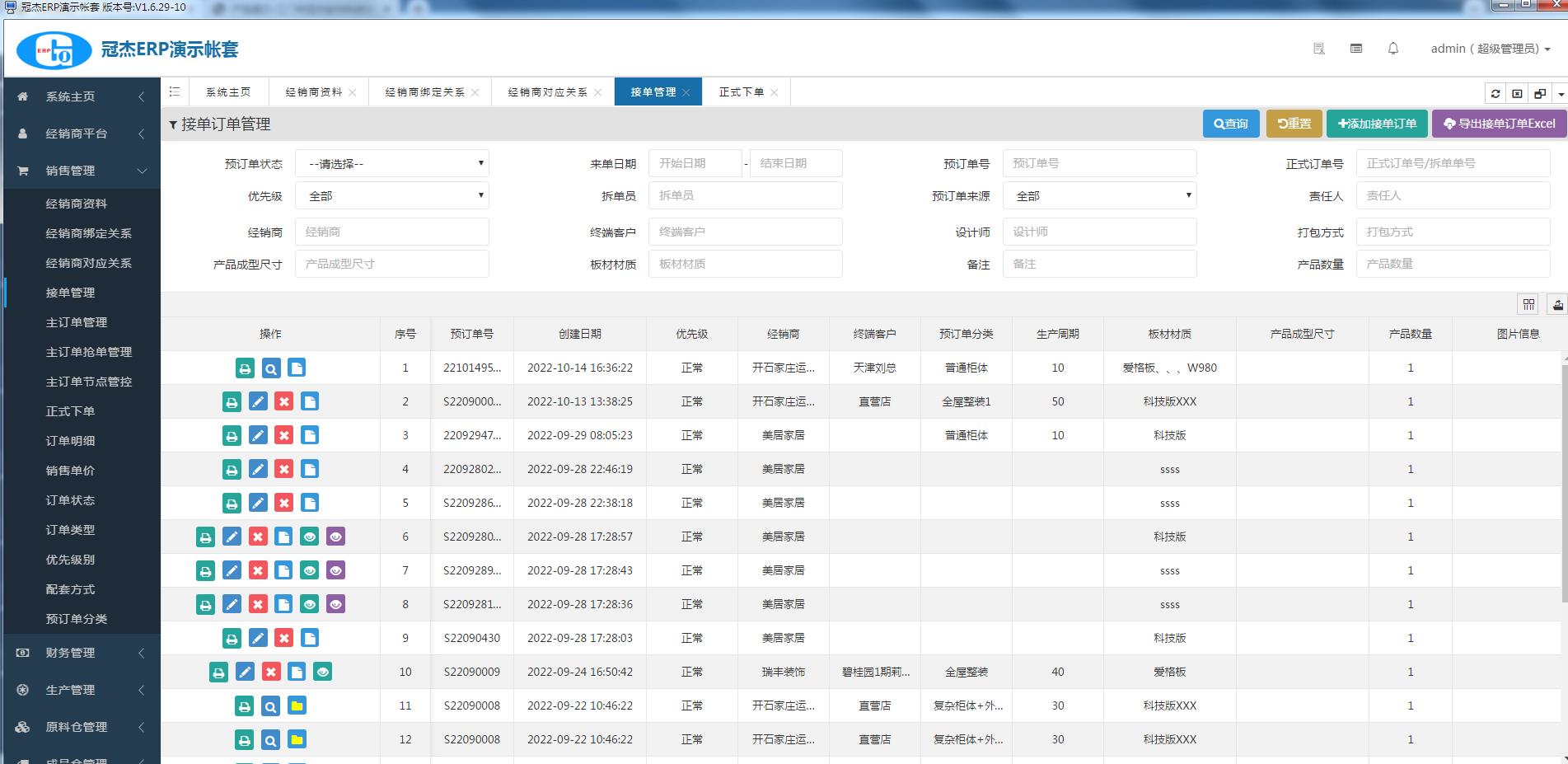Click the notification bell icon in header
This screenshot has width=1568, height=764.
tap(1393, 49)
